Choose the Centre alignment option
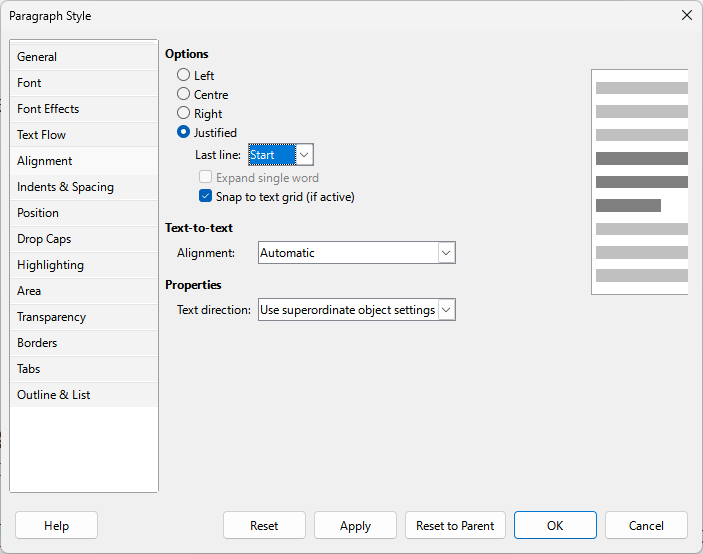This screenshot has height=554, width=703. pos(183,94)
